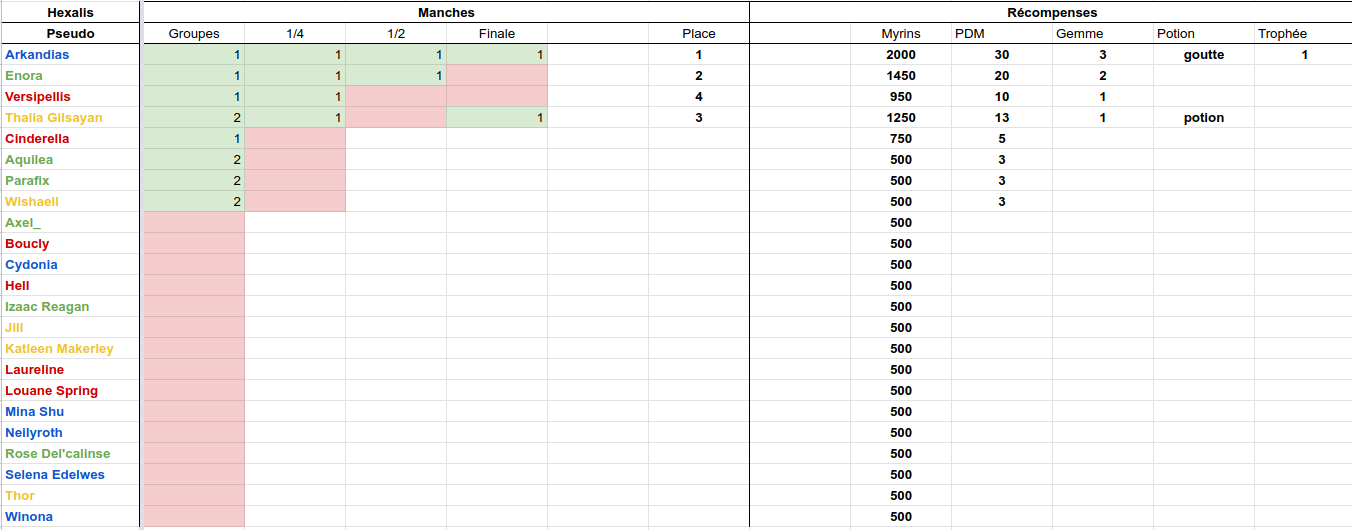The width and height of the screenshot is (1352, 530).
Task: Click the 'potion' cell for Thalia Gilsayan
Action: tap(1203, 118)
